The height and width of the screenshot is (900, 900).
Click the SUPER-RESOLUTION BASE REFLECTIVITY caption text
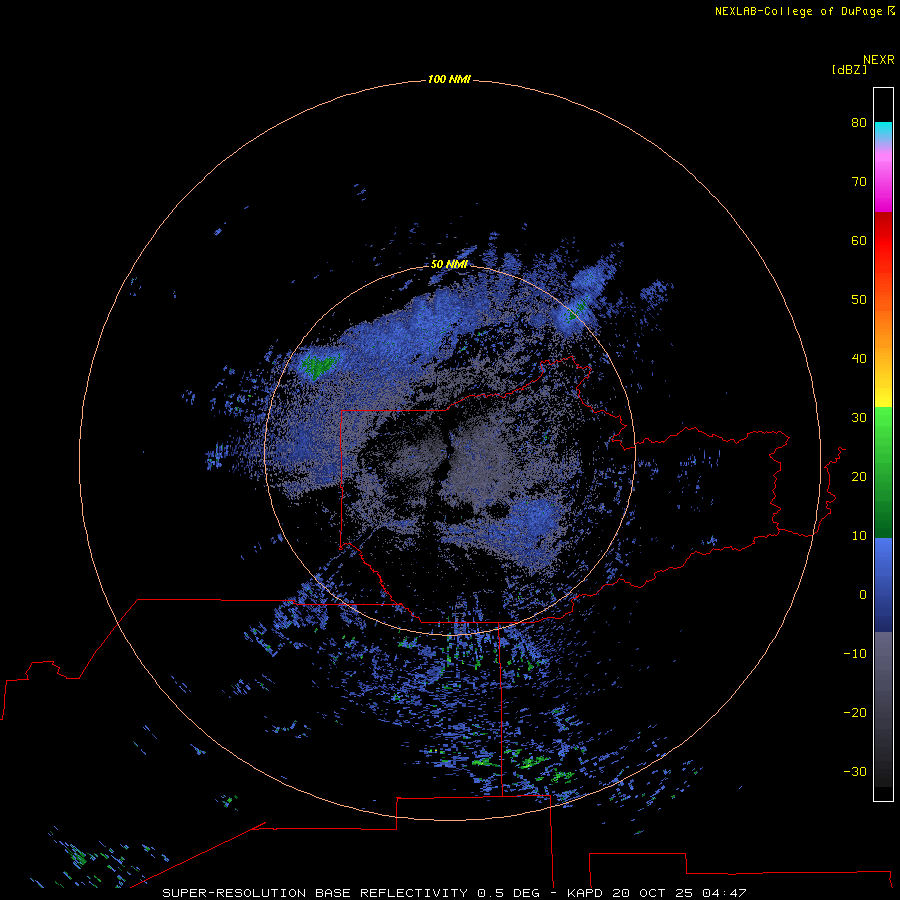point(315,893)
